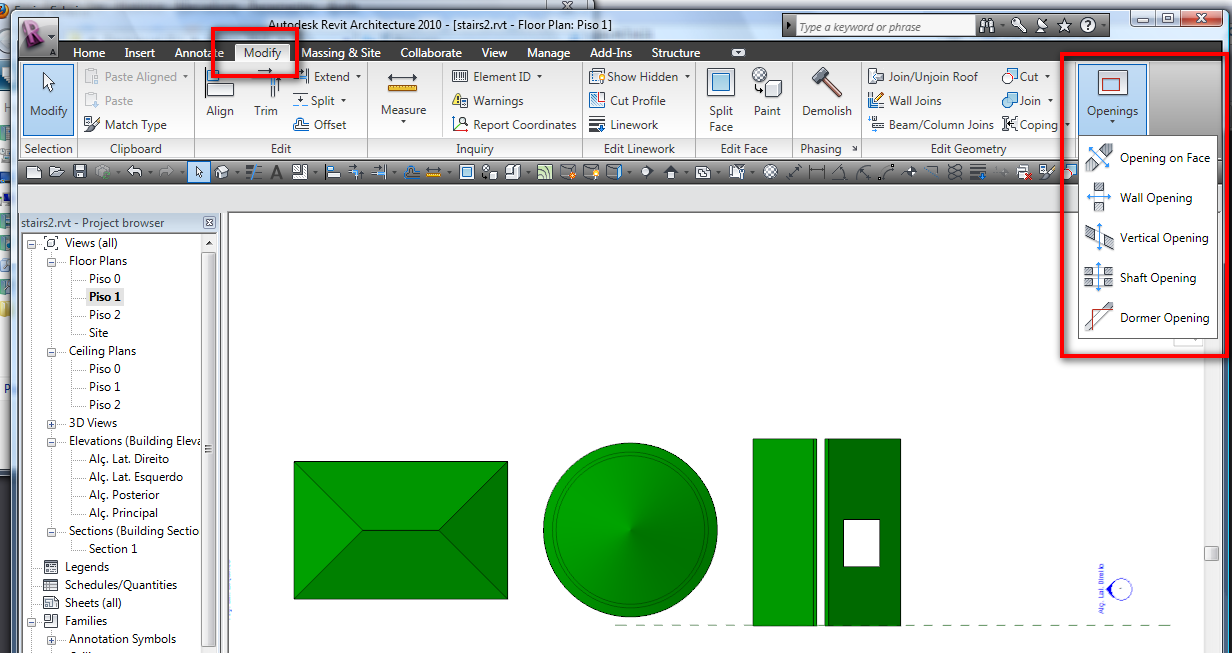This screenshot has width=1232, height=653.
Task: Open the Favorites star icon
Action: 1065,26
